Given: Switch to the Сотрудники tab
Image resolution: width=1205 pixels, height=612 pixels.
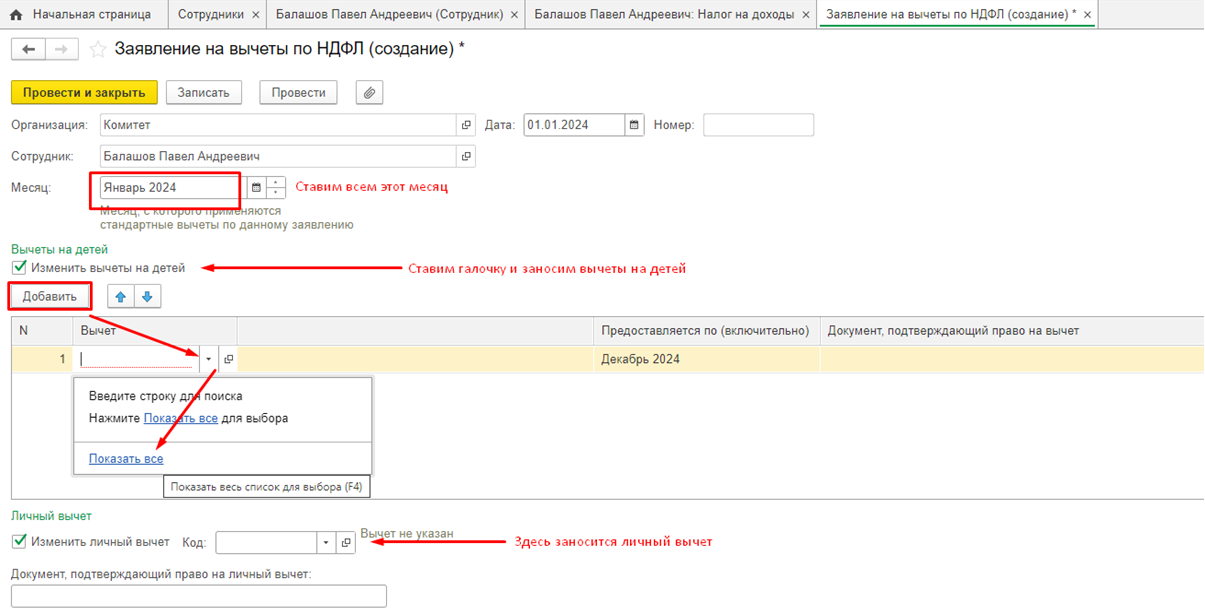Looking at the screenshot, I should coord(208,15).
